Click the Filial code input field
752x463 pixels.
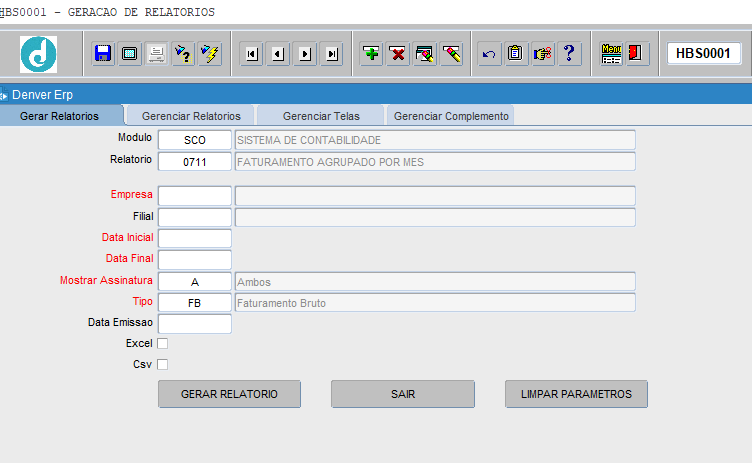click(195, 217)
